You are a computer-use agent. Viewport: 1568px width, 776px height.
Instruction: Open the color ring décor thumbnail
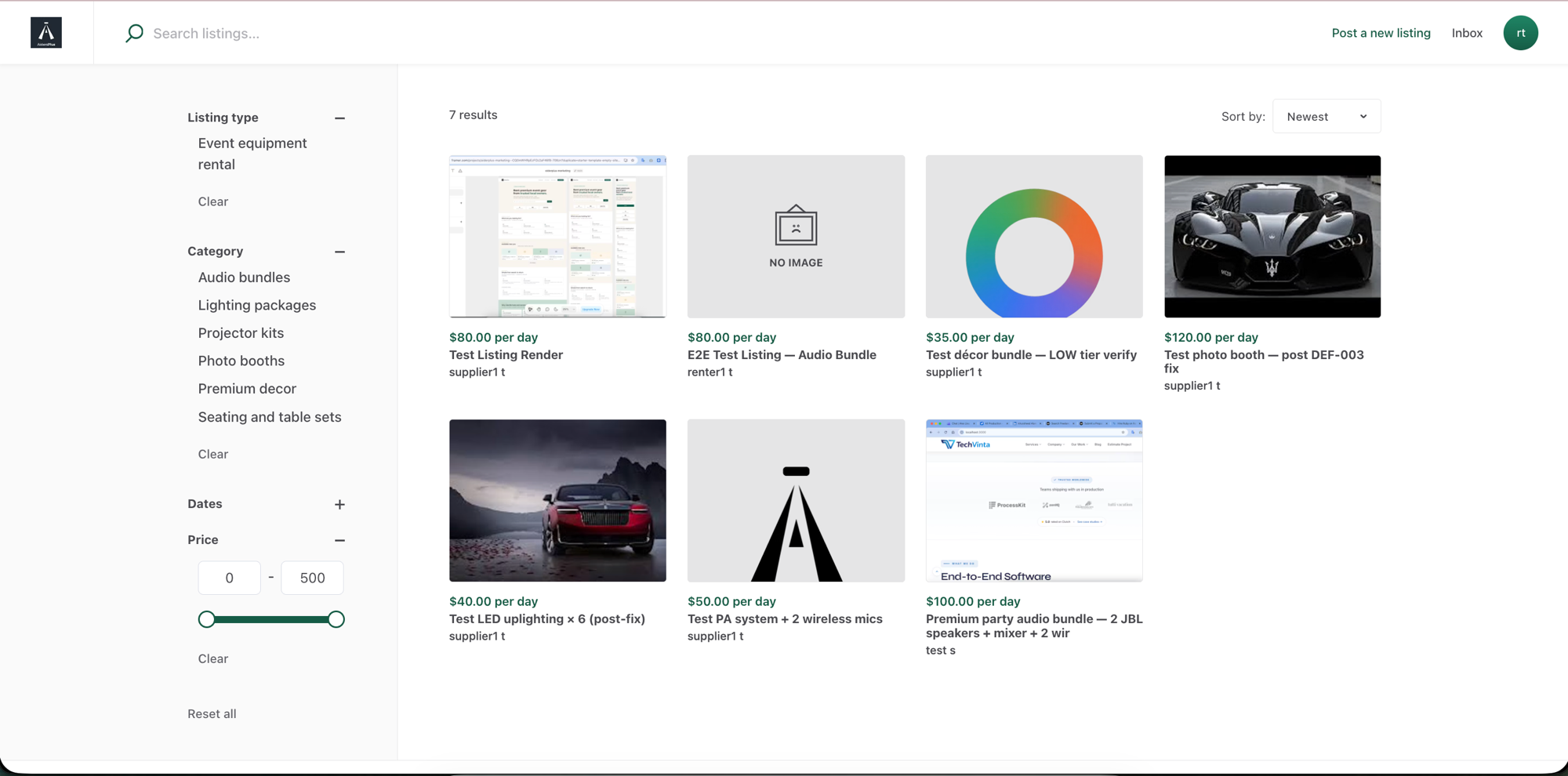coord(1034,236)
